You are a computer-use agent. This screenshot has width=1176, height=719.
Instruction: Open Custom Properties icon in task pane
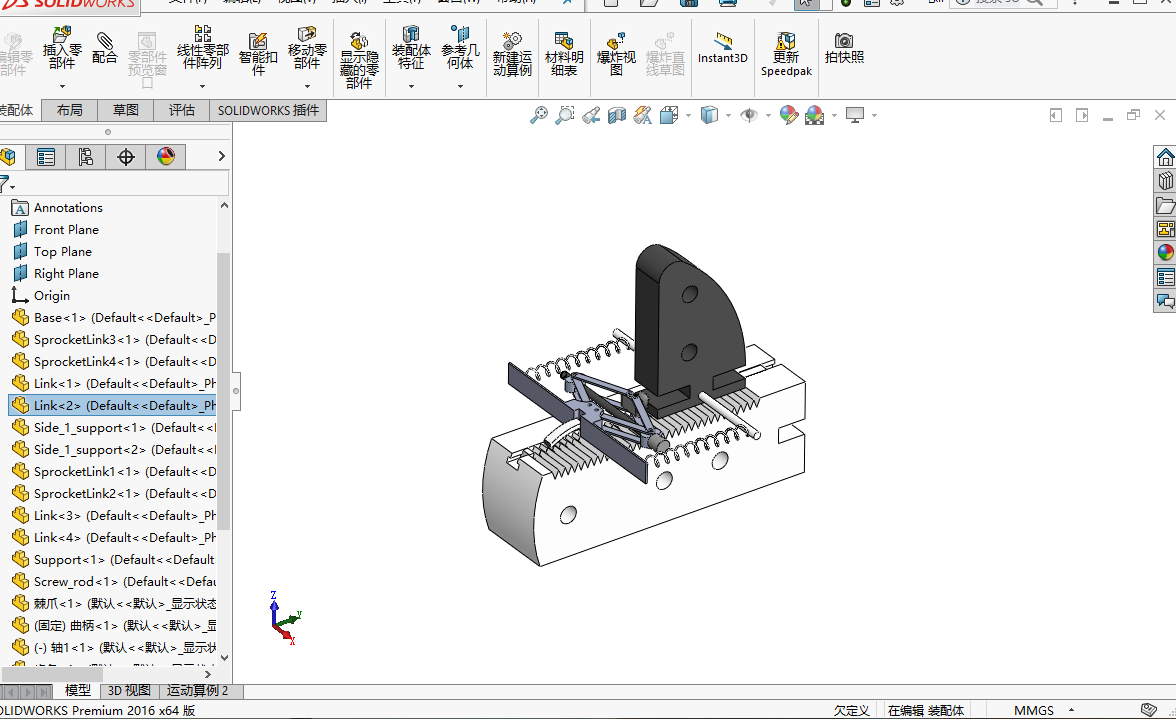coord(1165,277)
